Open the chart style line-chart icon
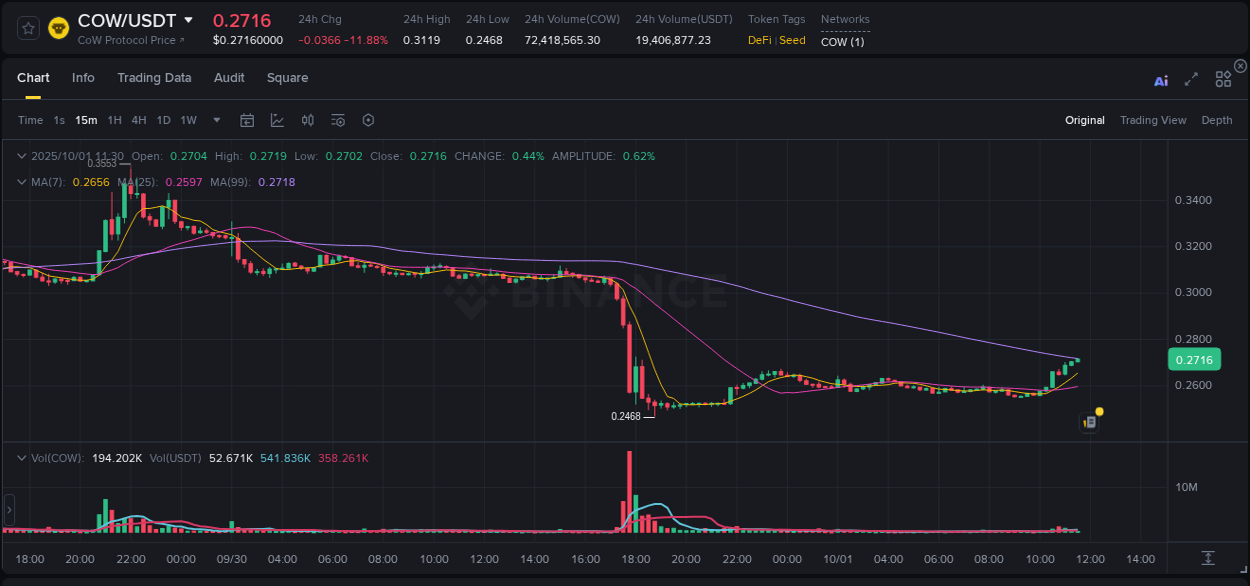This screenshot has width=1250, height=586. click(x=277, y=119)
